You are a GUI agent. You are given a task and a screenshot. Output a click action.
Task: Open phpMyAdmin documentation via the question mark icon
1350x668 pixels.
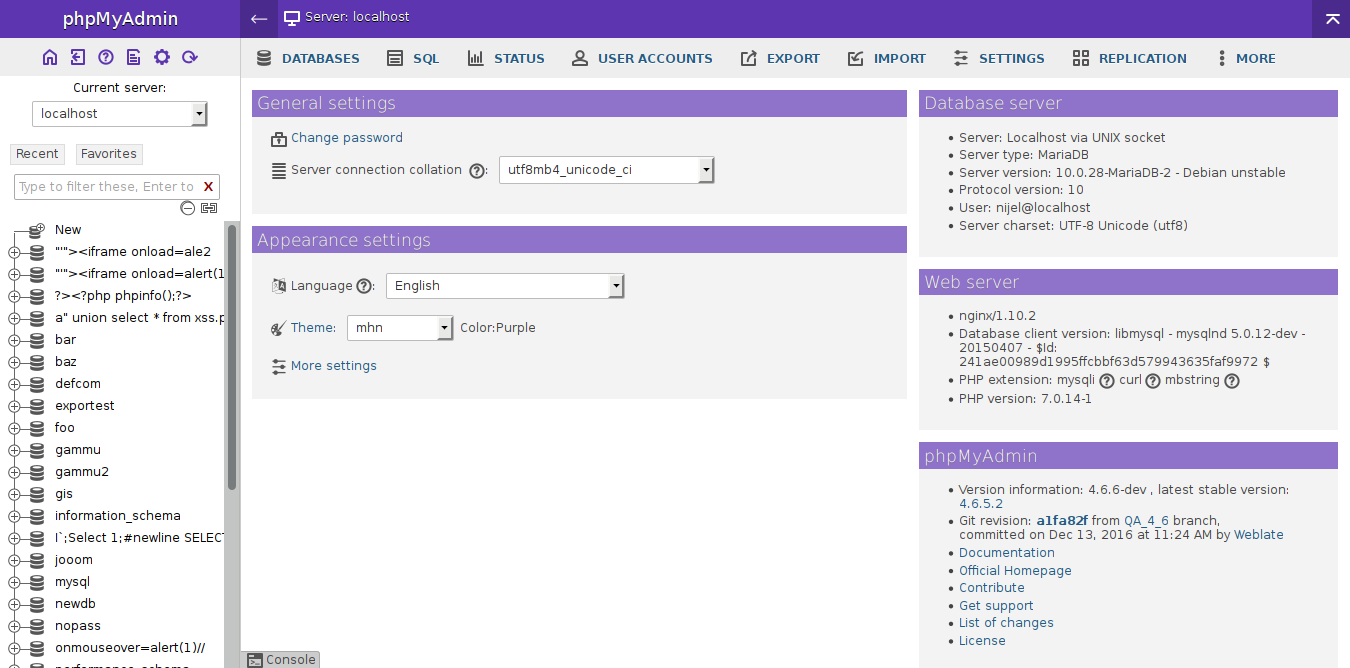(106, 57)
